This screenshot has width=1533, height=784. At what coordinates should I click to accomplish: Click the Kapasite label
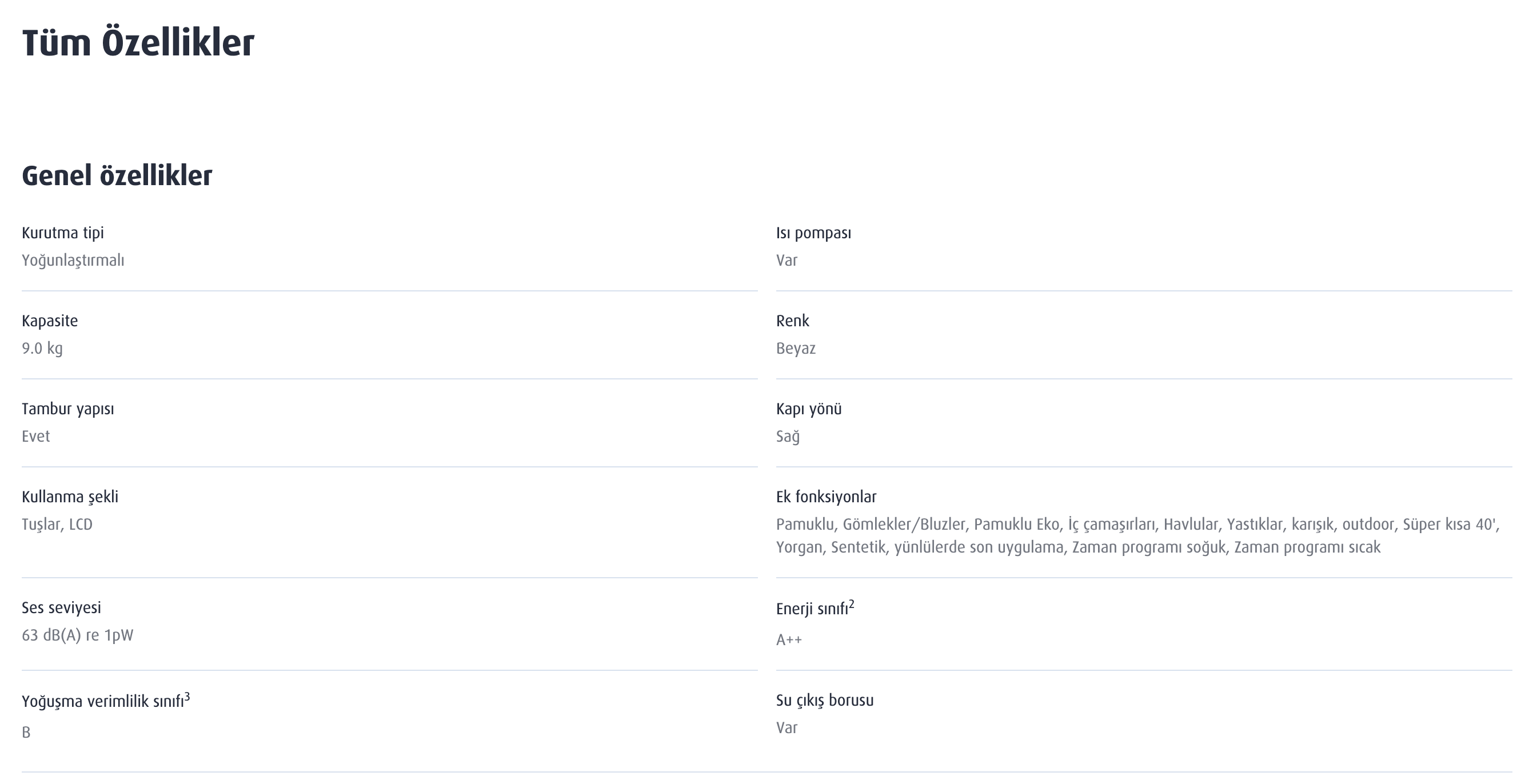click(x=50, y=321)
